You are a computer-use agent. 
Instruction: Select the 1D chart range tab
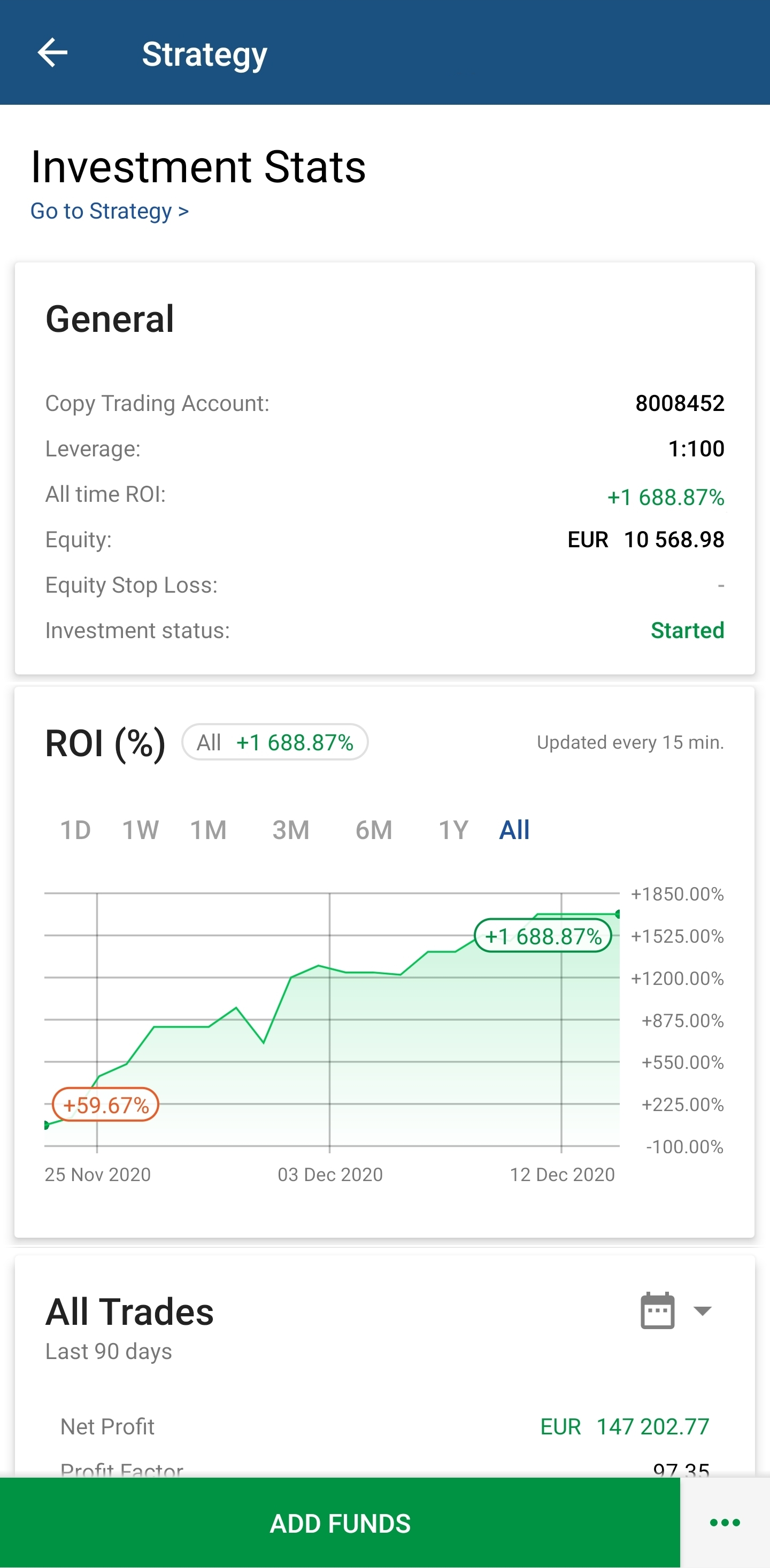75,829
